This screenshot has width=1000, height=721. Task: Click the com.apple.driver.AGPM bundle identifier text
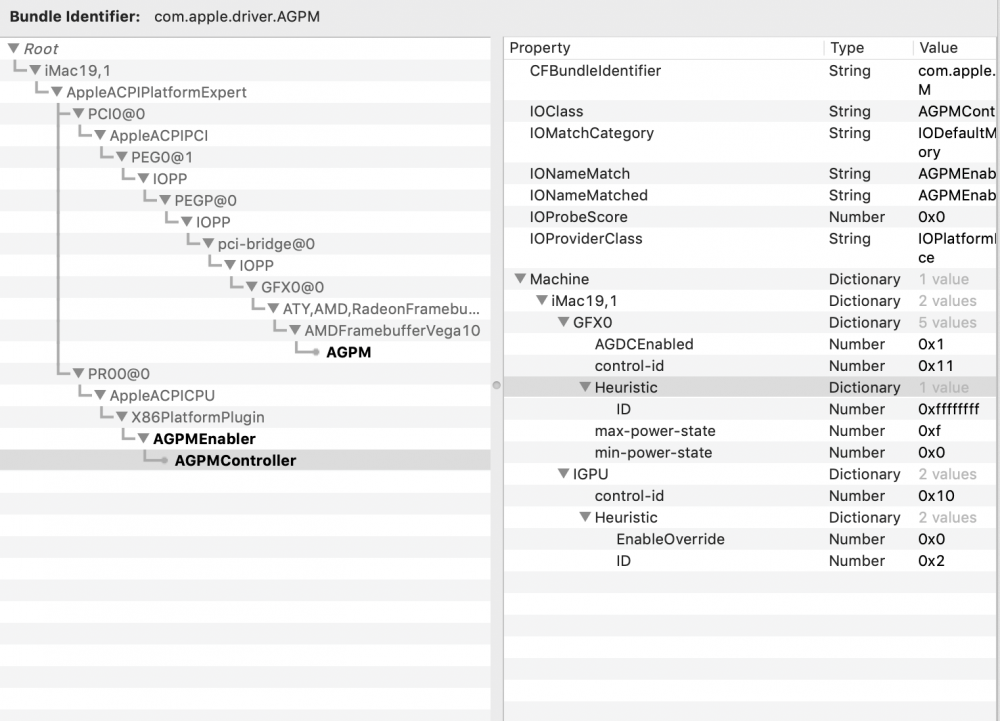(x=237, y=17)
